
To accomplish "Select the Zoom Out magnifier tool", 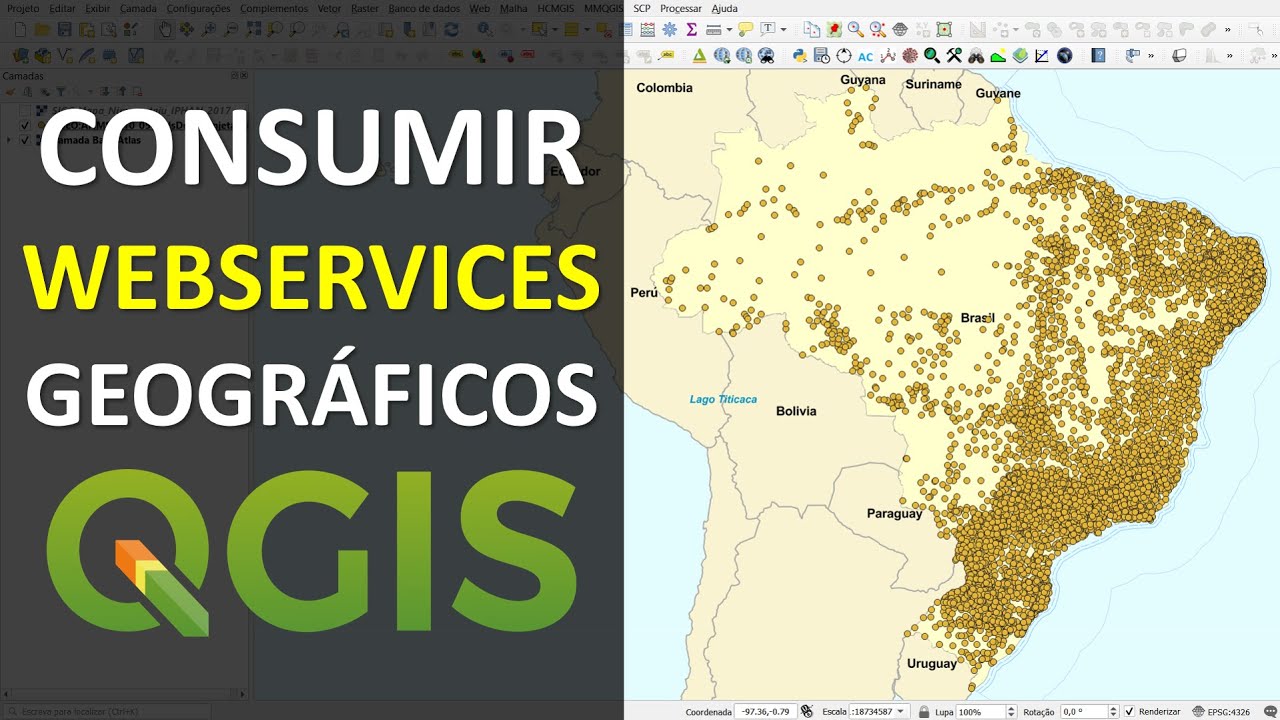I will (x=231, y=30).
